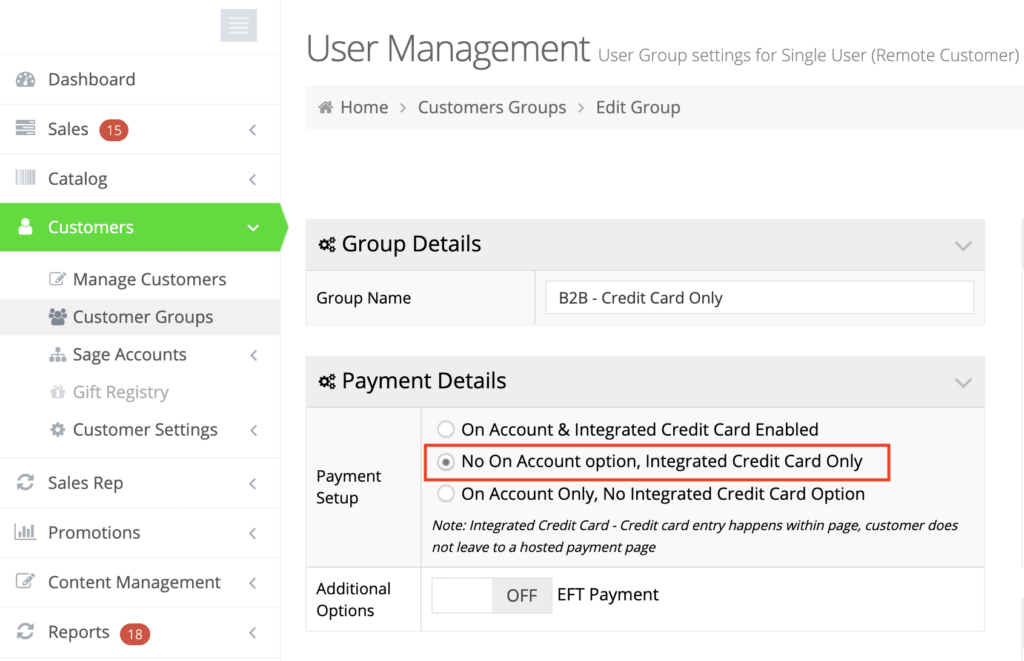Open the Reports menu item
The height and width of the screenshot is (661, 1024).
80,633
